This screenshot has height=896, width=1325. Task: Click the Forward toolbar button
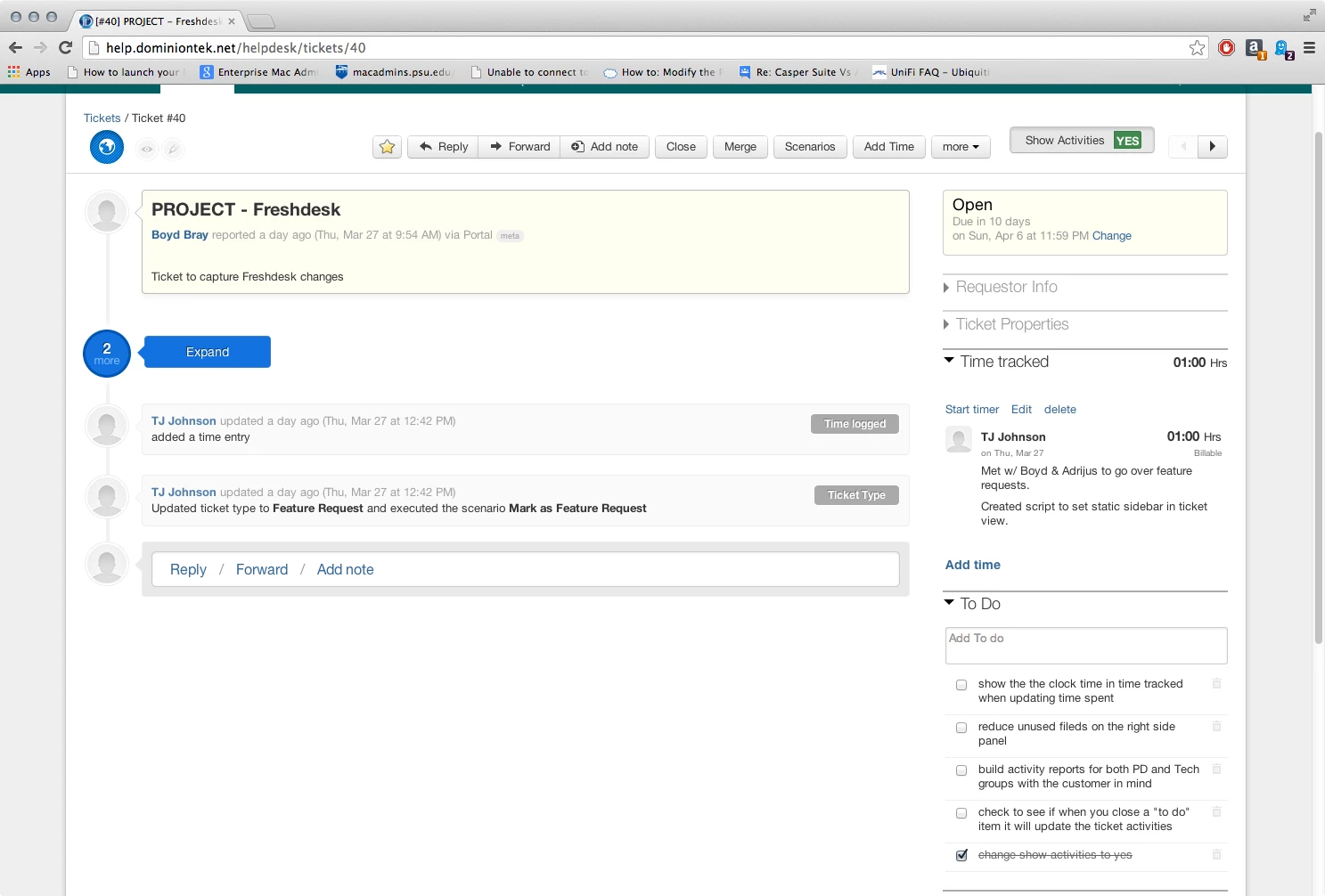pyautogui.click(x=519, y=147)
